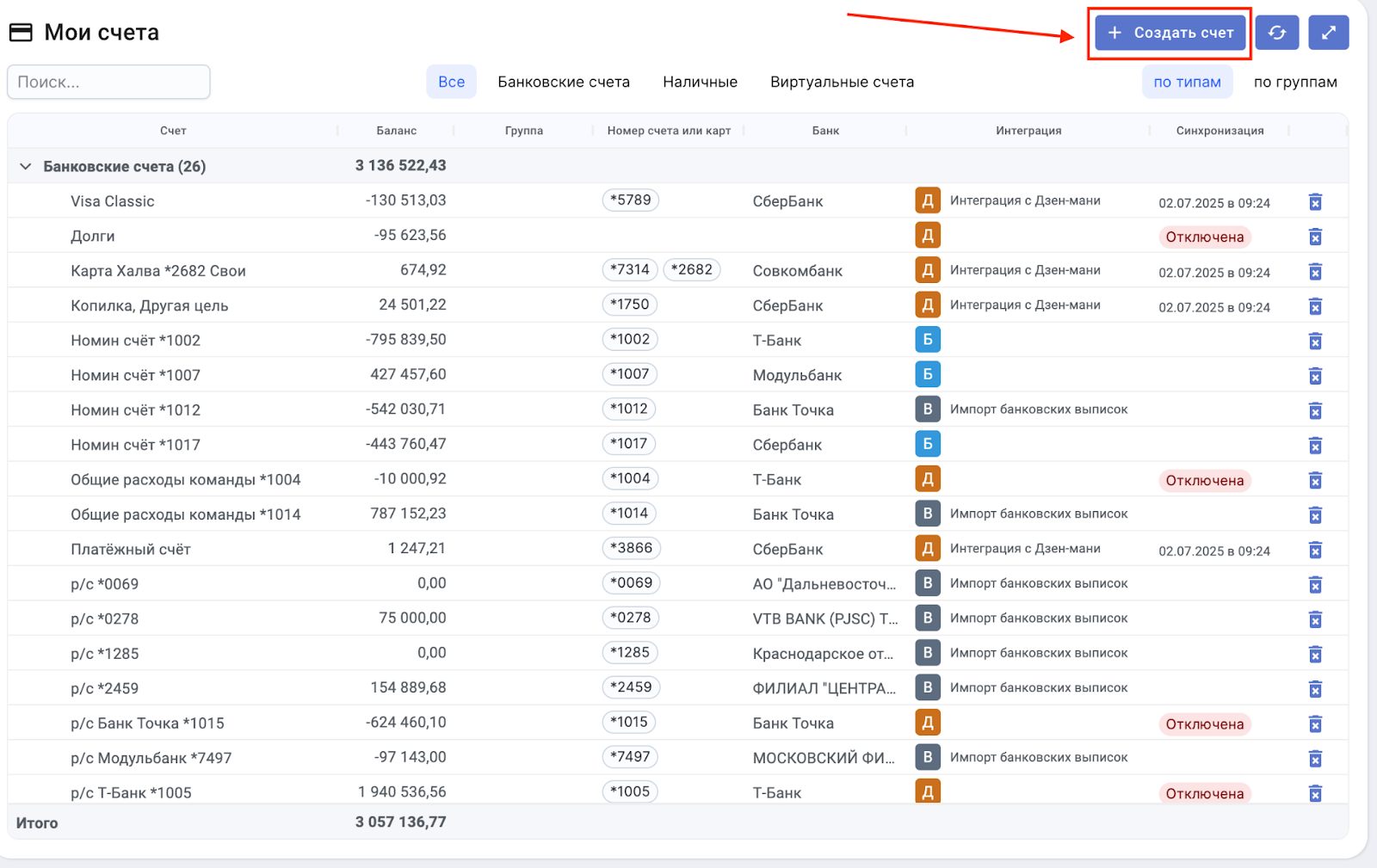Viewport: 1377px width, 868px height.
Task: Open the Наличные tab
Action: coord(700,83)
